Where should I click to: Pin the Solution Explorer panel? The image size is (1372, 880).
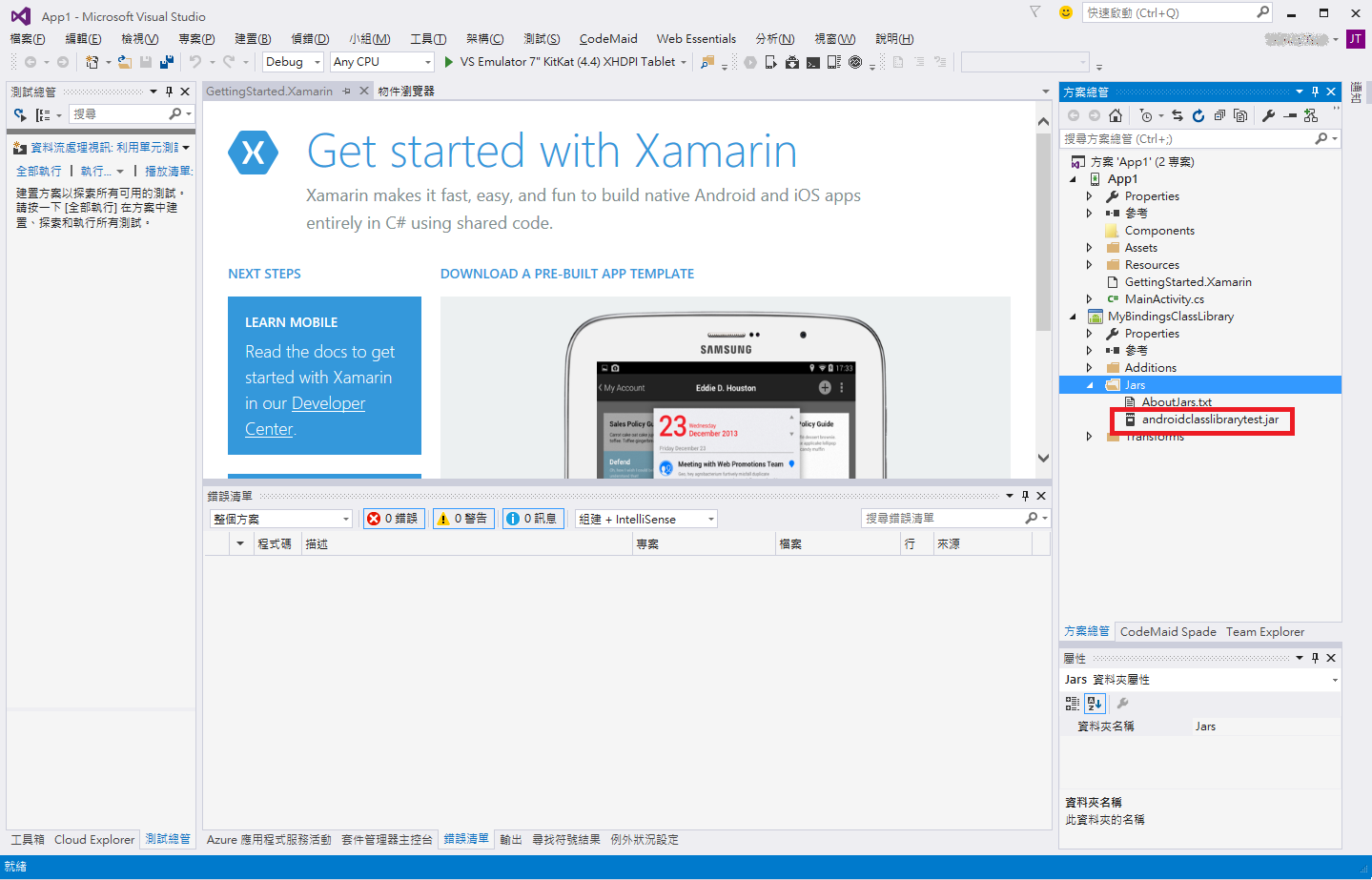pos(1315,92)
